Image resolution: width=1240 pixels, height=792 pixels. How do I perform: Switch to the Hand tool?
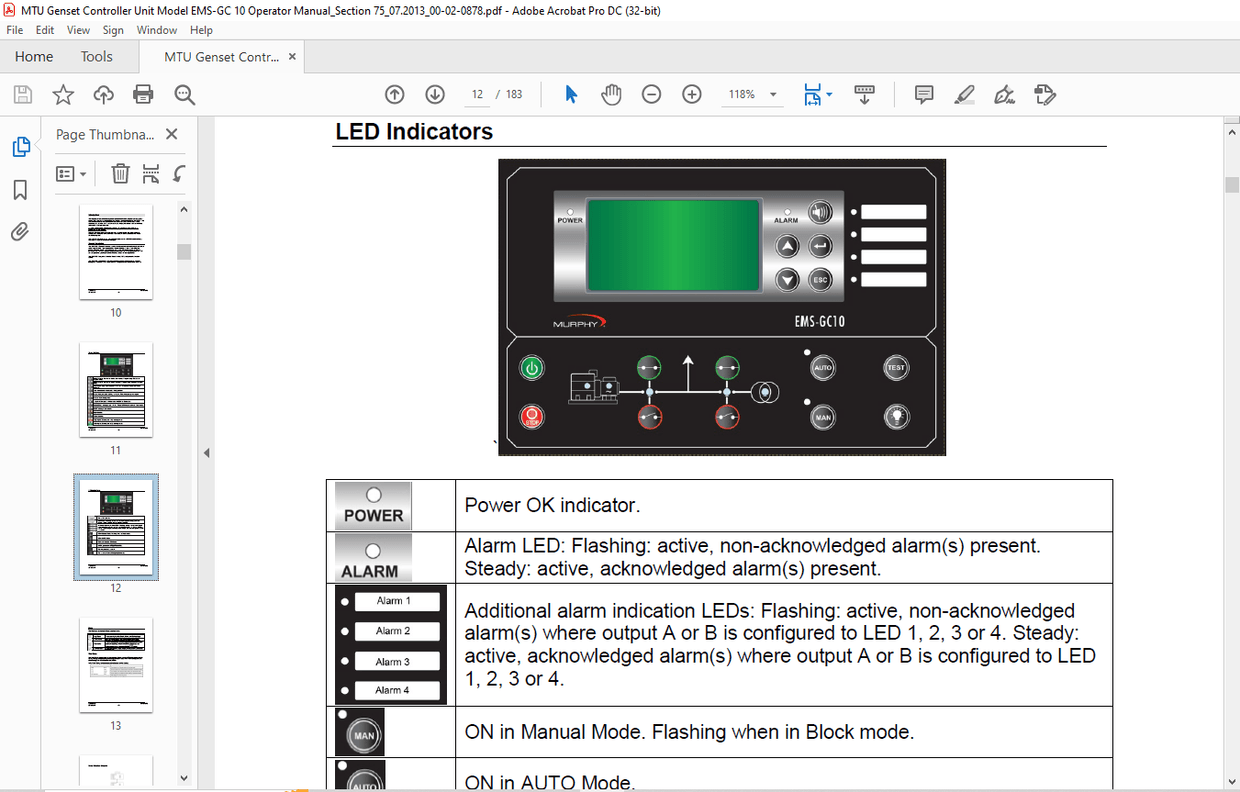(x=611, y=94)
